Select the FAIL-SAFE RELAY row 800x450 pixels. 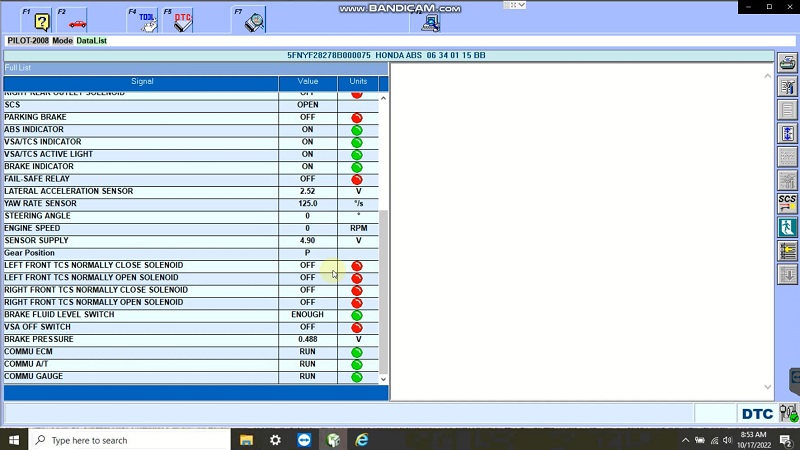point(191,179)
